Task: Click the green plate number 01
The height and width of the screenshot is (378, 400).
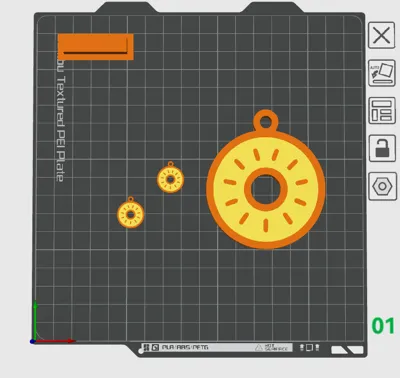Action: tap(383, 326)
